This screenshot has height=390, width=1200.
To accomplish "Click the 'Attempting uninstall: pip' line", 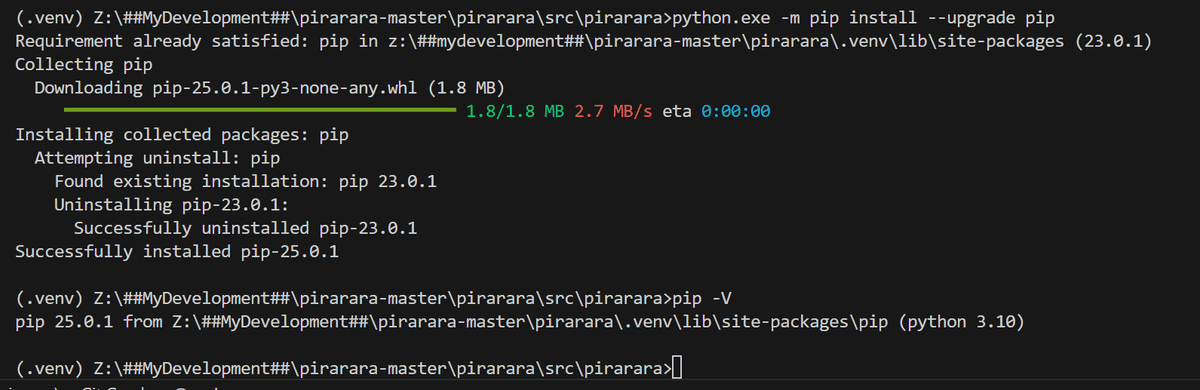I will click(x=157, y=158).
